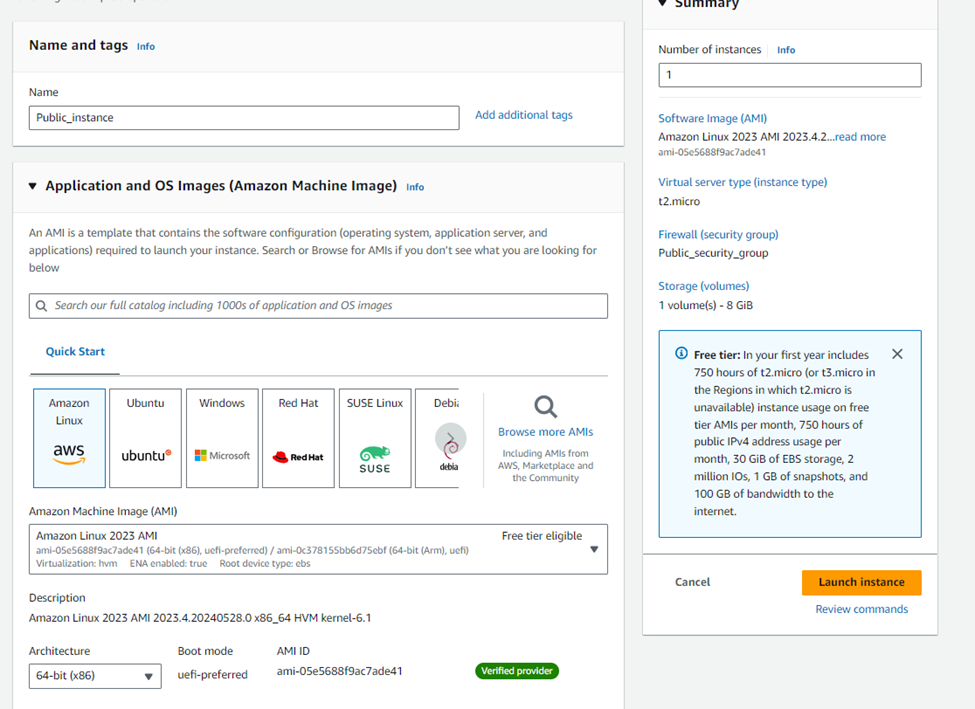Click the Name field containing Public_instance

[x=244, y=118]
